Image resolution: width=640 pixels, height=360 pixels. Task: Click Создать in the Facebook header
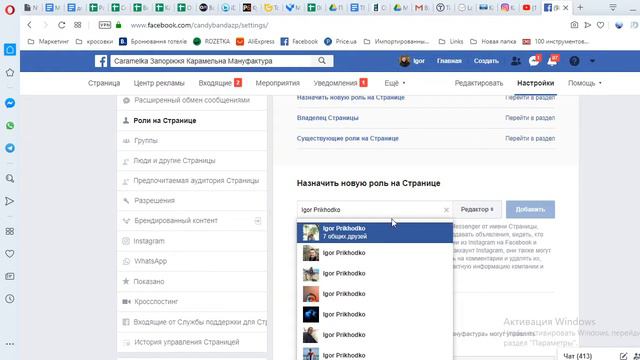486,61
